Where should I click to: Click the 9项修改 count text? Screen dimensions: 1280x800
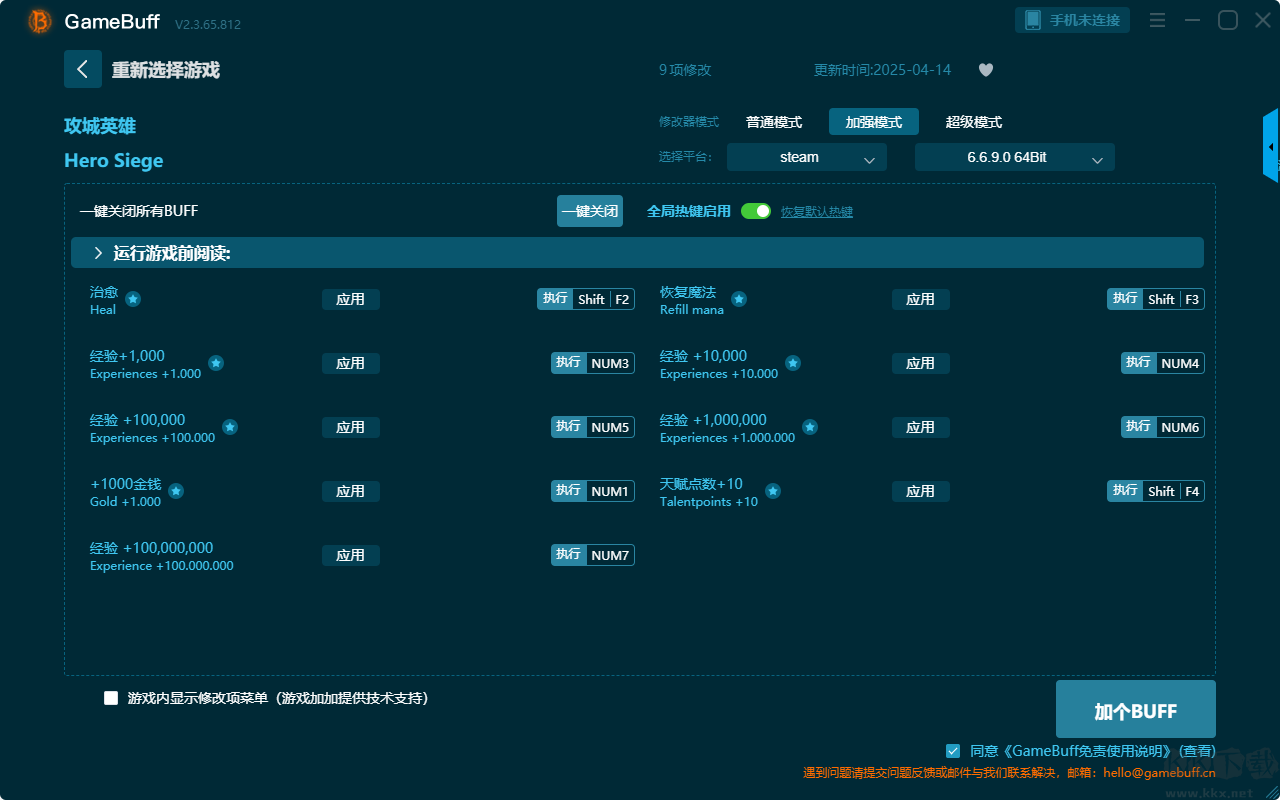685,70
